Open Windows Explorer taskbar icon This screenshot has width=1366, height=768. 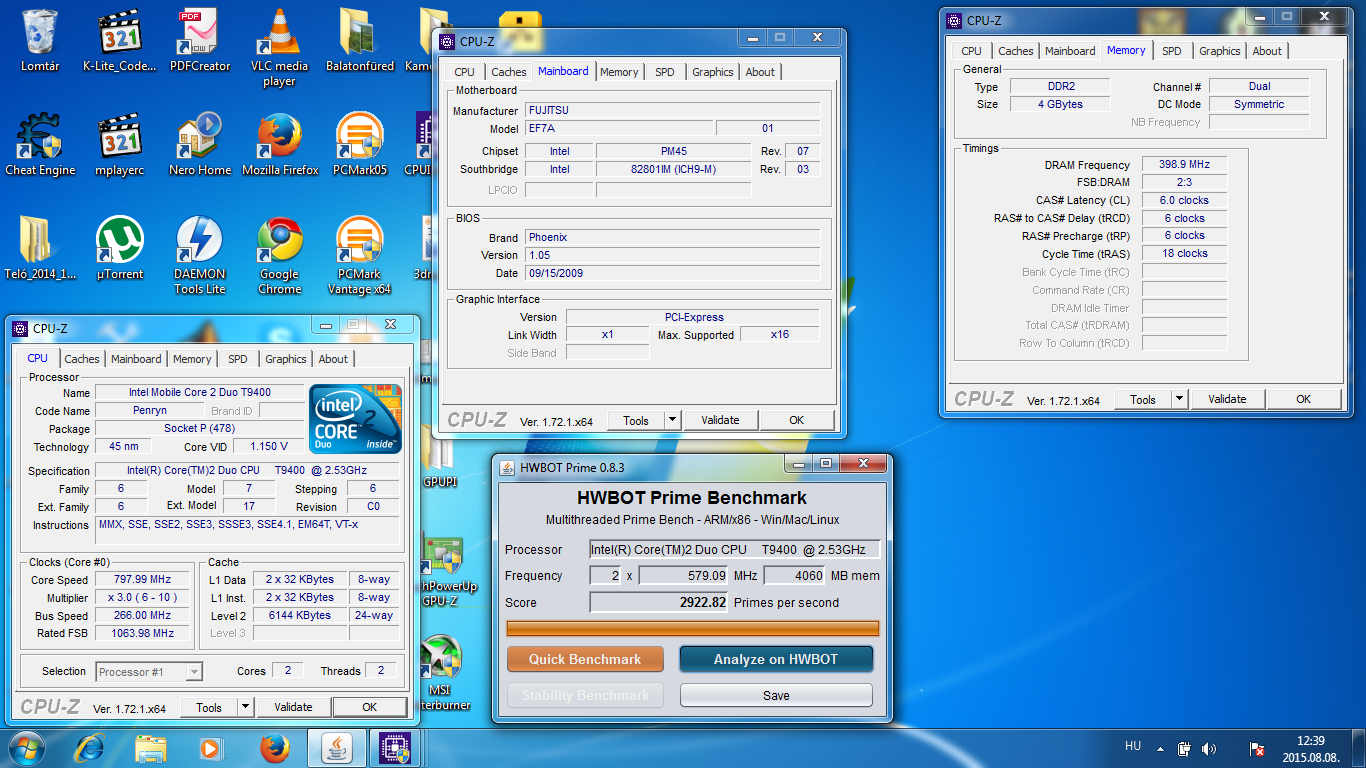(150, 748)
